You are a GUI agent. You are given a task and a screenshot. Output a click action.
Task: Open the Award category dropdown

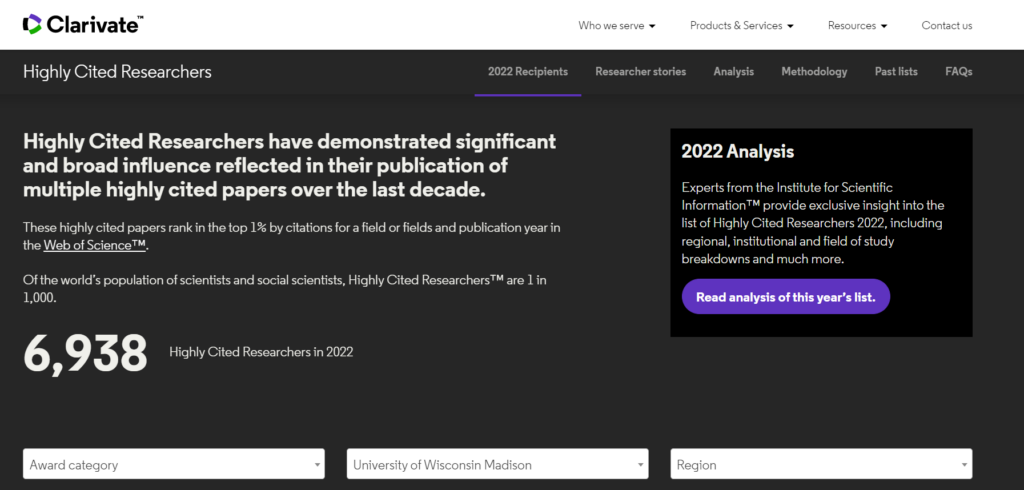coord(174,465)
